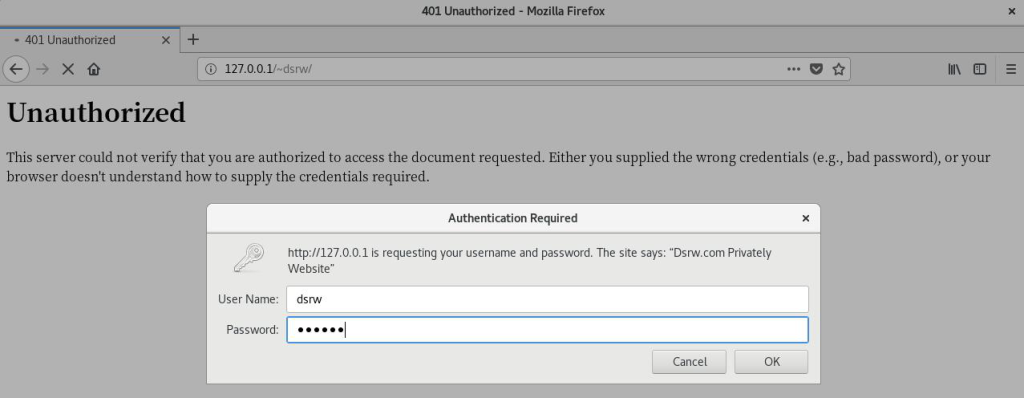1024x398 pixels.
Task: Click the forward navigation arrow
Action: coord(42,69)
